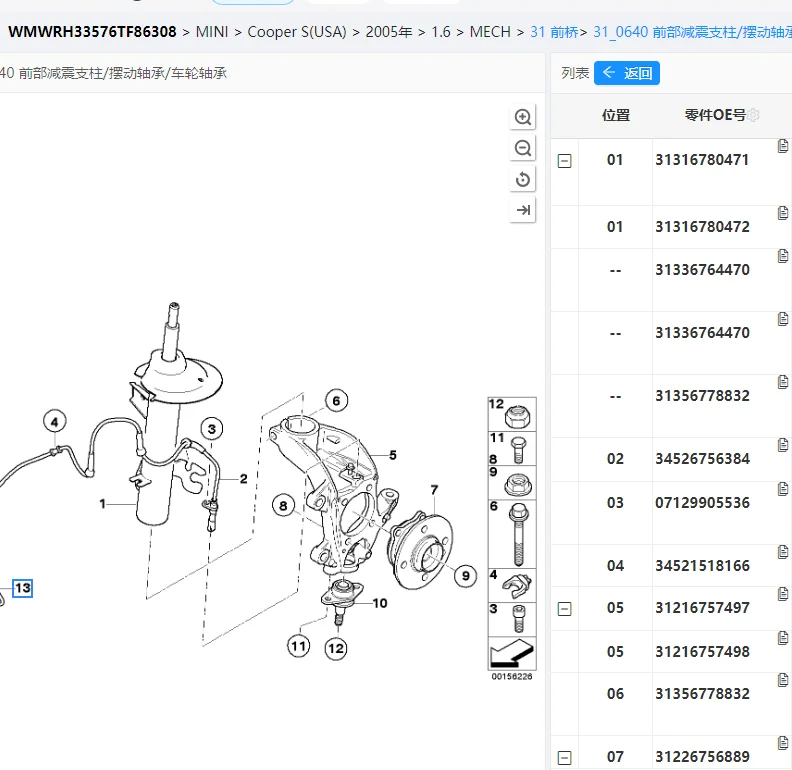Click the nut thumbnail numbered 12
792x770 pixels.
(x=512, y=414)
